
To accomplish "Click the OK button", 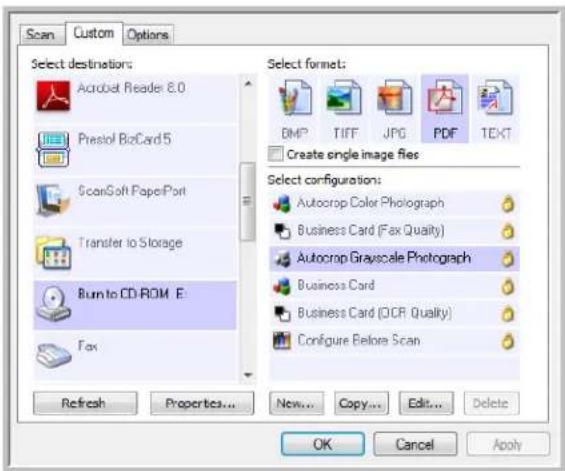I will click(322, 444).
